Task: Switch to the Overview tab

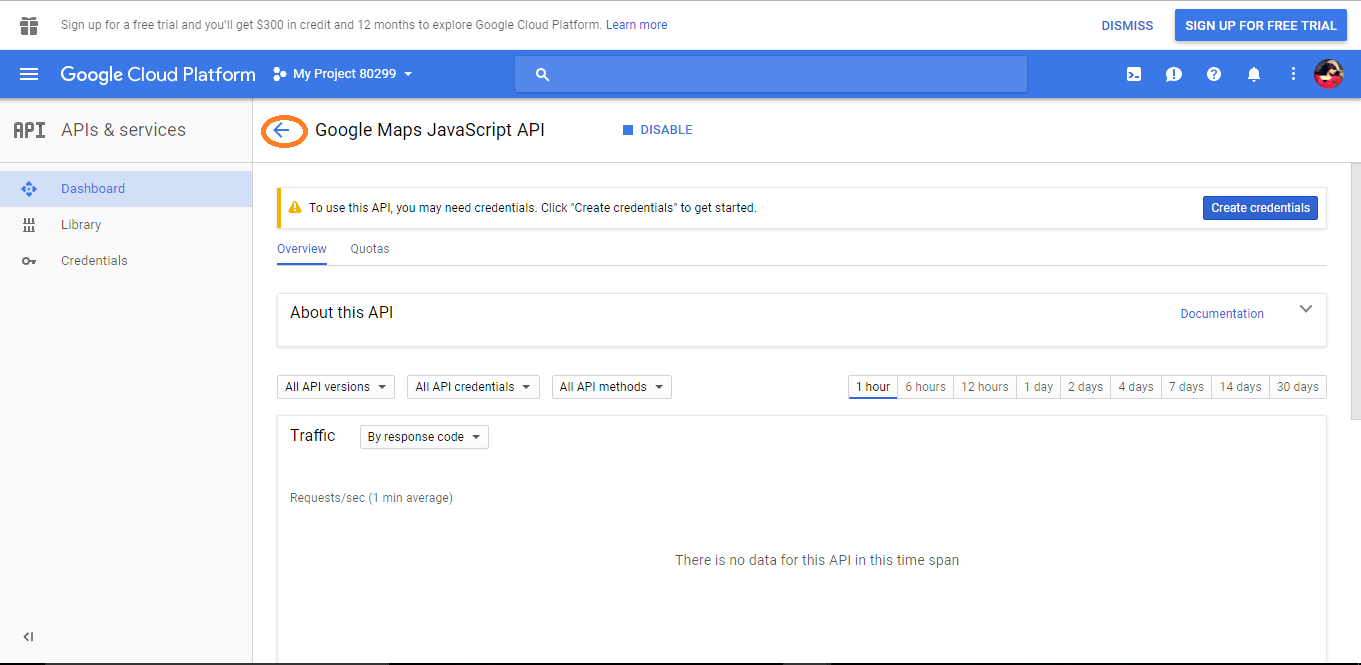Action: point(302,249)
